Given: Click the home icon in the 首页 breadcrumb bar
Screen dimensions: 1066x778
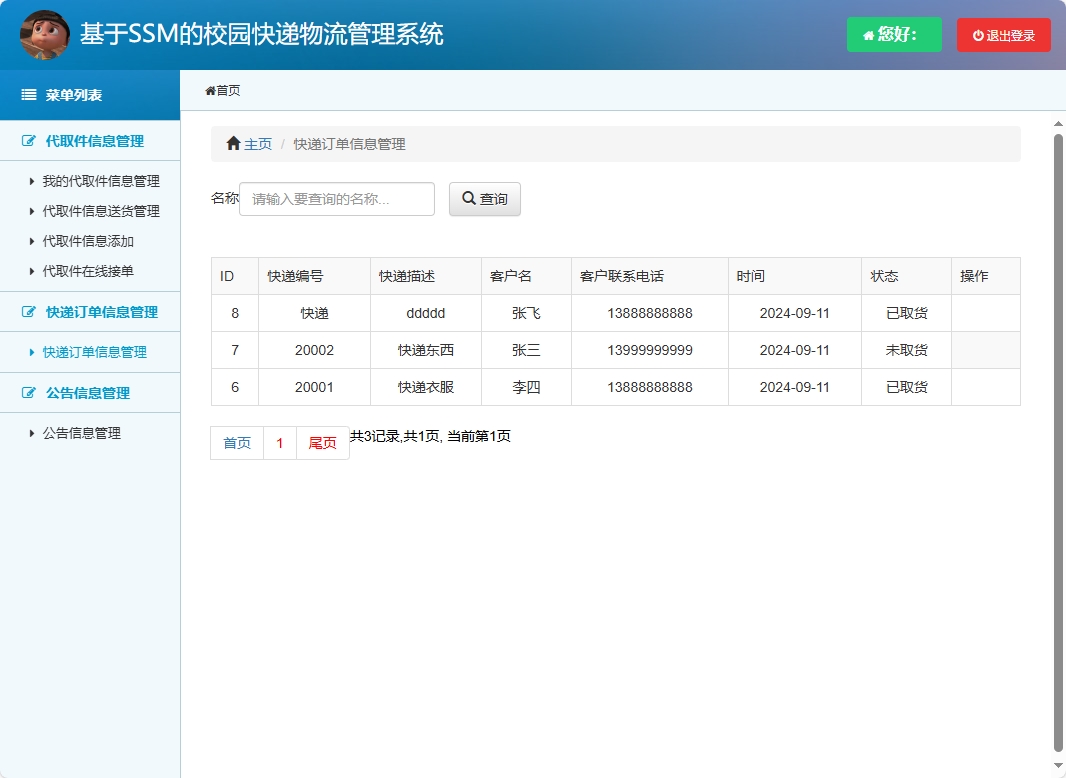Looking at the screenshot, I should (x=209, y=89).
